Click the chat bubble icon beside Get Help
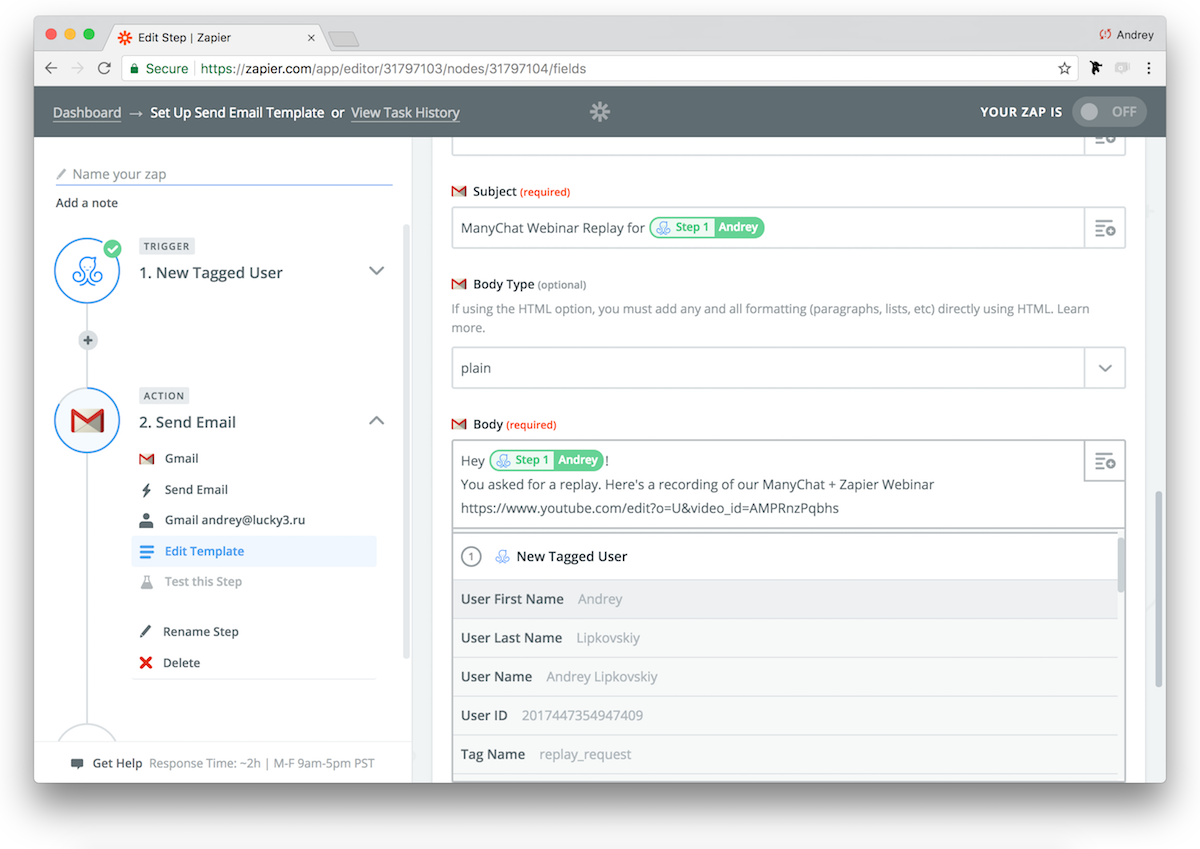The height and width of the screenshot is (849, 1200). point(77,763)
